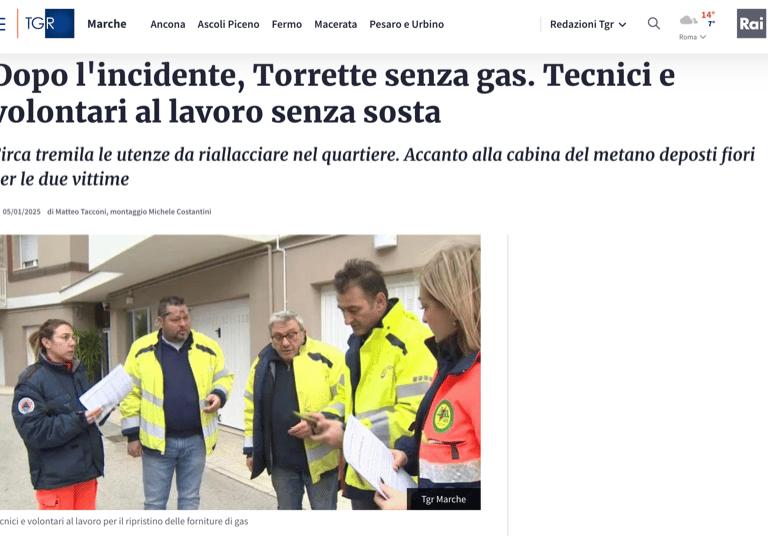Click the Tgr Marche label on video

coord(444,499)
